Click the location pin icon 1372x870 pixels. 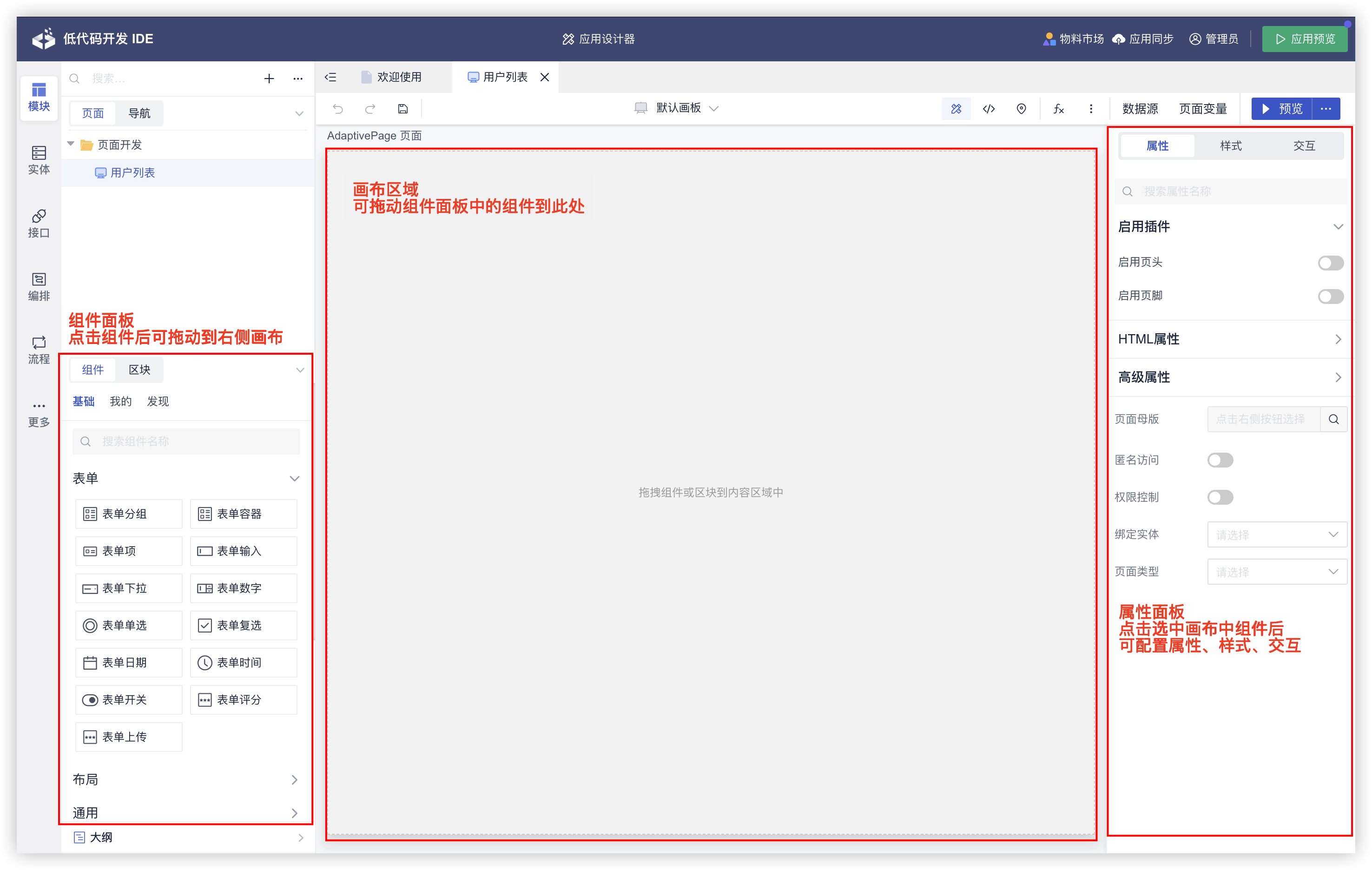[x=1021, y=109]
